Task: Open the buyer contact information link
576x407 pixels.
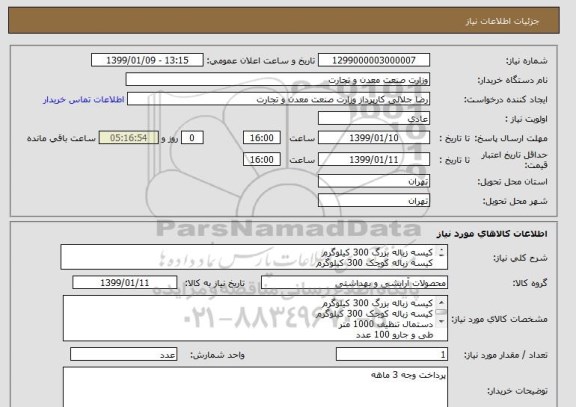Action: coord(83,100)
